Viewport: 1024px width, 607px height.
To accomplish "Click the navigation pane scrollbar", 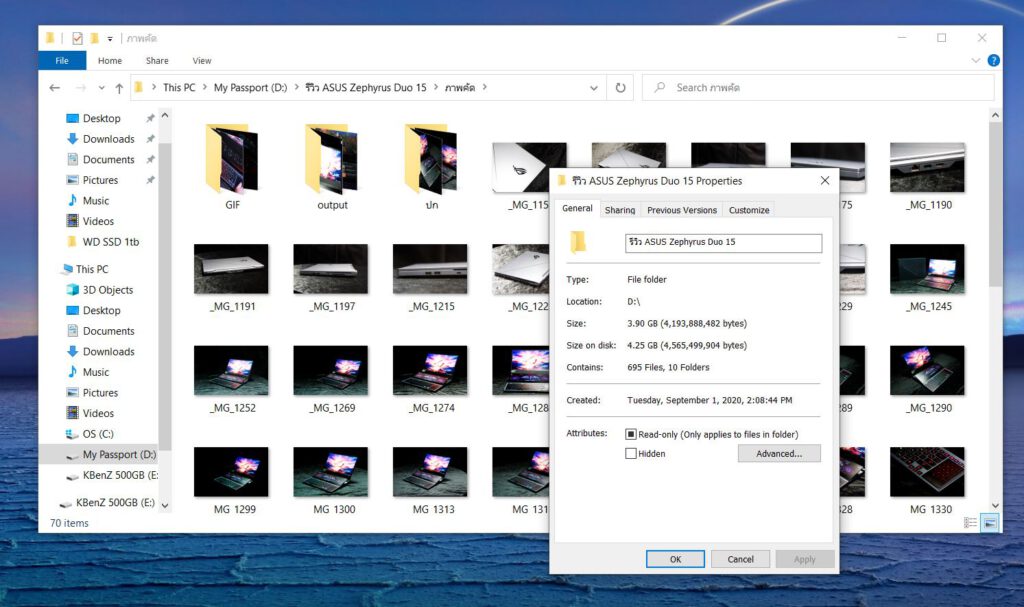I will [165, 297].
